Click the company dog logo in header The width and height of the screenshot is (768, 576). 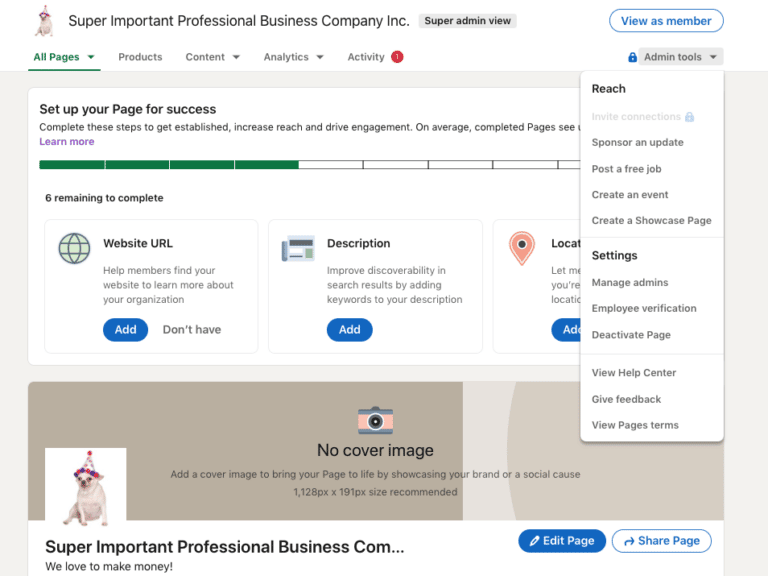(44, 21)
